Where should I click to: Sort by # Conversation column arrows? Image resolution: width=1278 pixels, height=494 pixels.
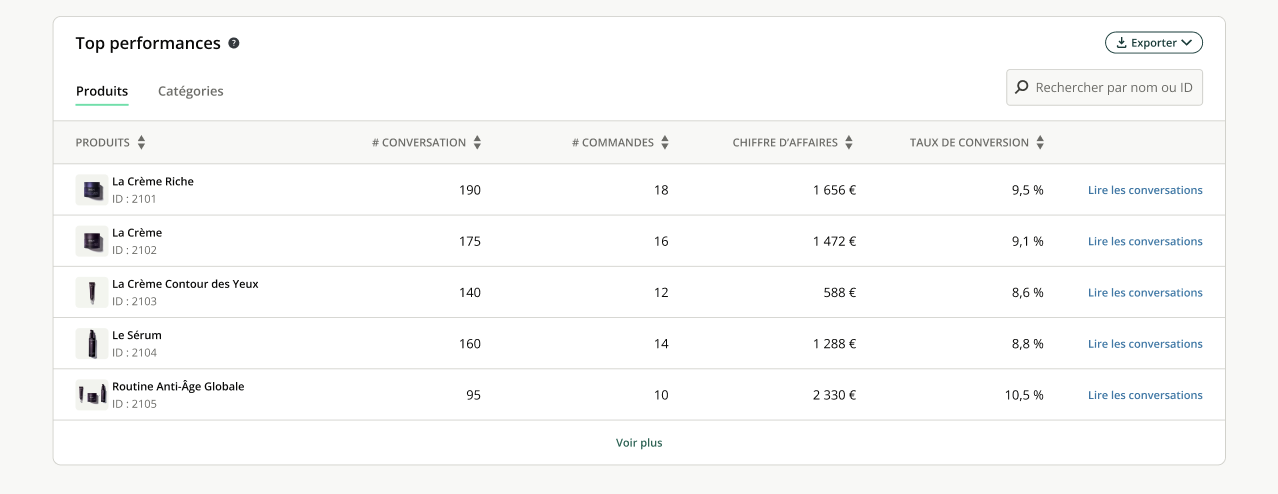click(477, 143)
